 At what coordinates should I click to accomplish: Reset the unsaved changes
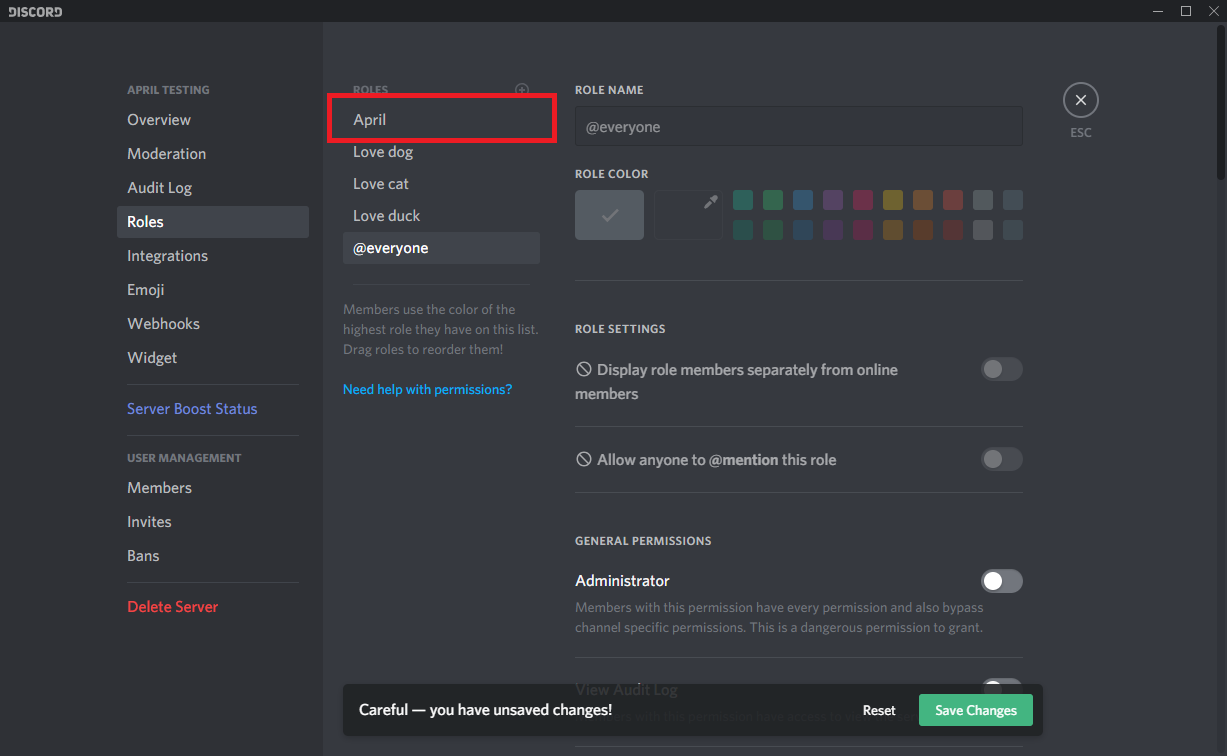879,710
